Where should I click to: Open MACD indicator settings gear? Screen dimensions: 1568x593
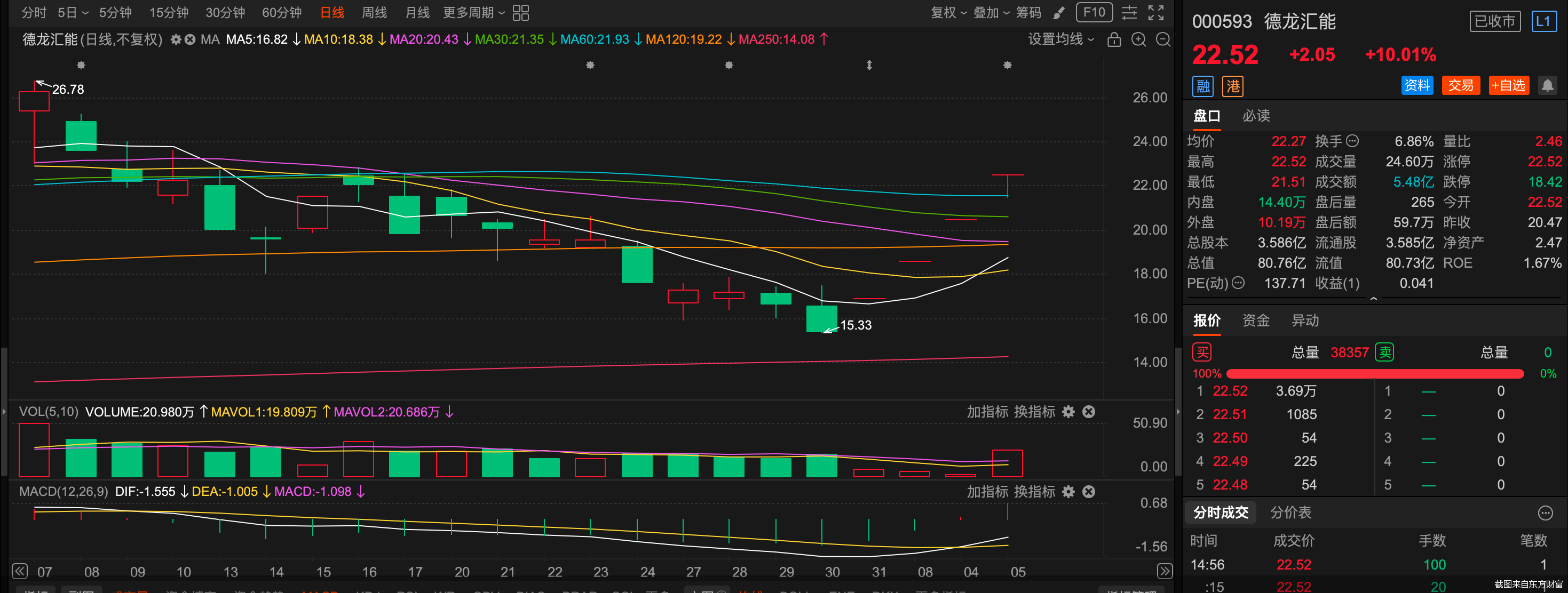point(1068,492)
